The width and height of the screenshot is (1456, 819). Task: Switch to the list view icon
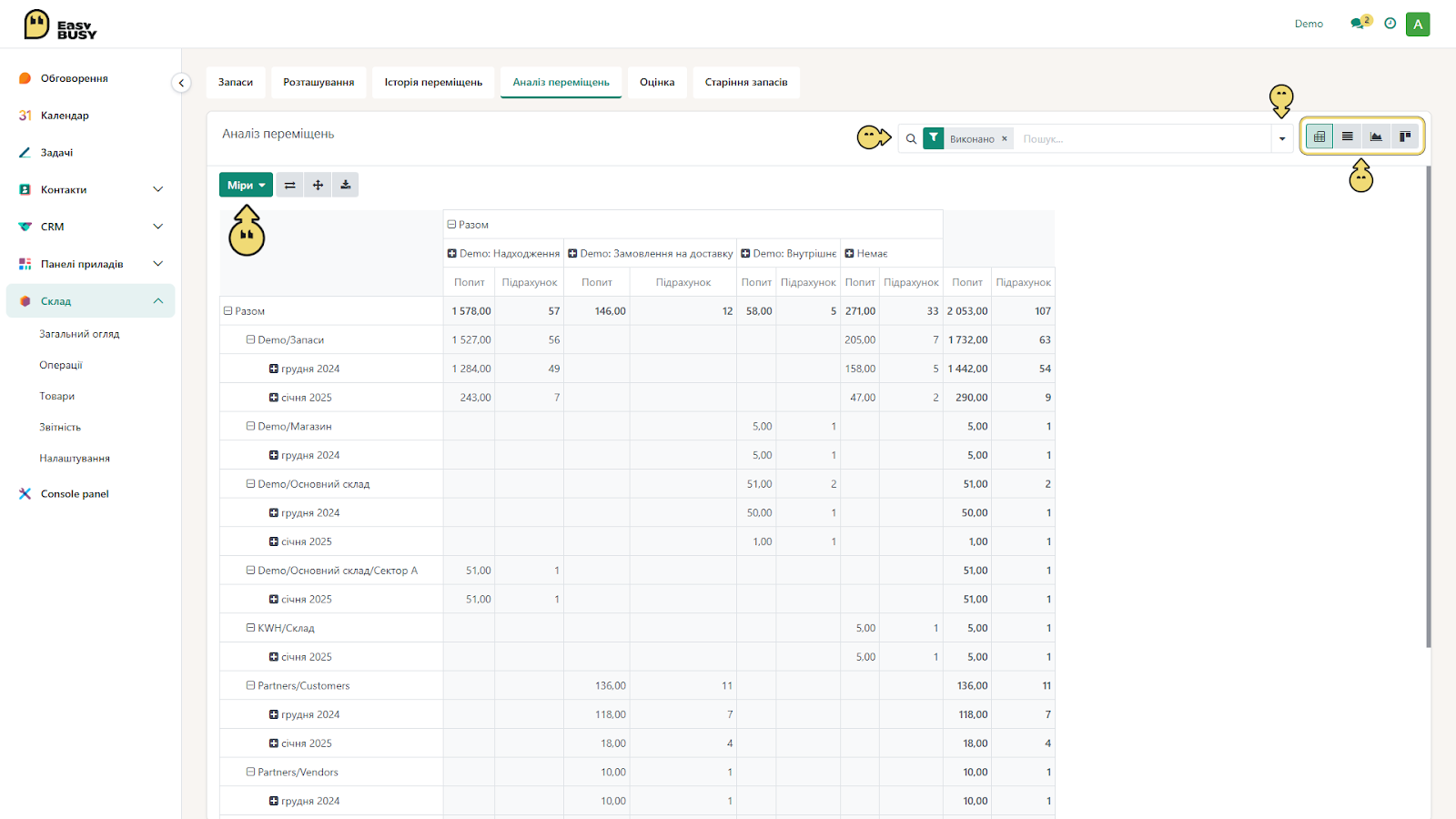pyautogui.click(x=1348, y=136)
